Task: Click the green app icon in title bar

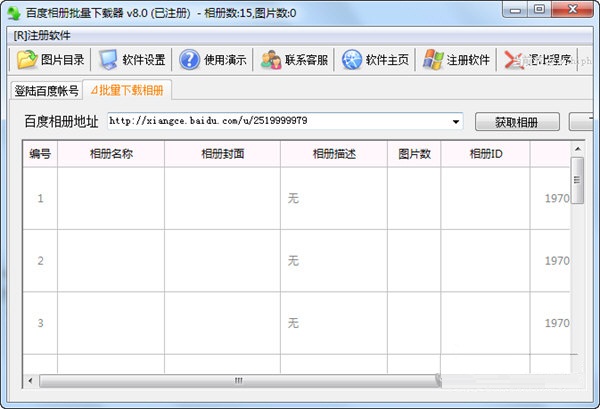Action: tap(14, 13)
